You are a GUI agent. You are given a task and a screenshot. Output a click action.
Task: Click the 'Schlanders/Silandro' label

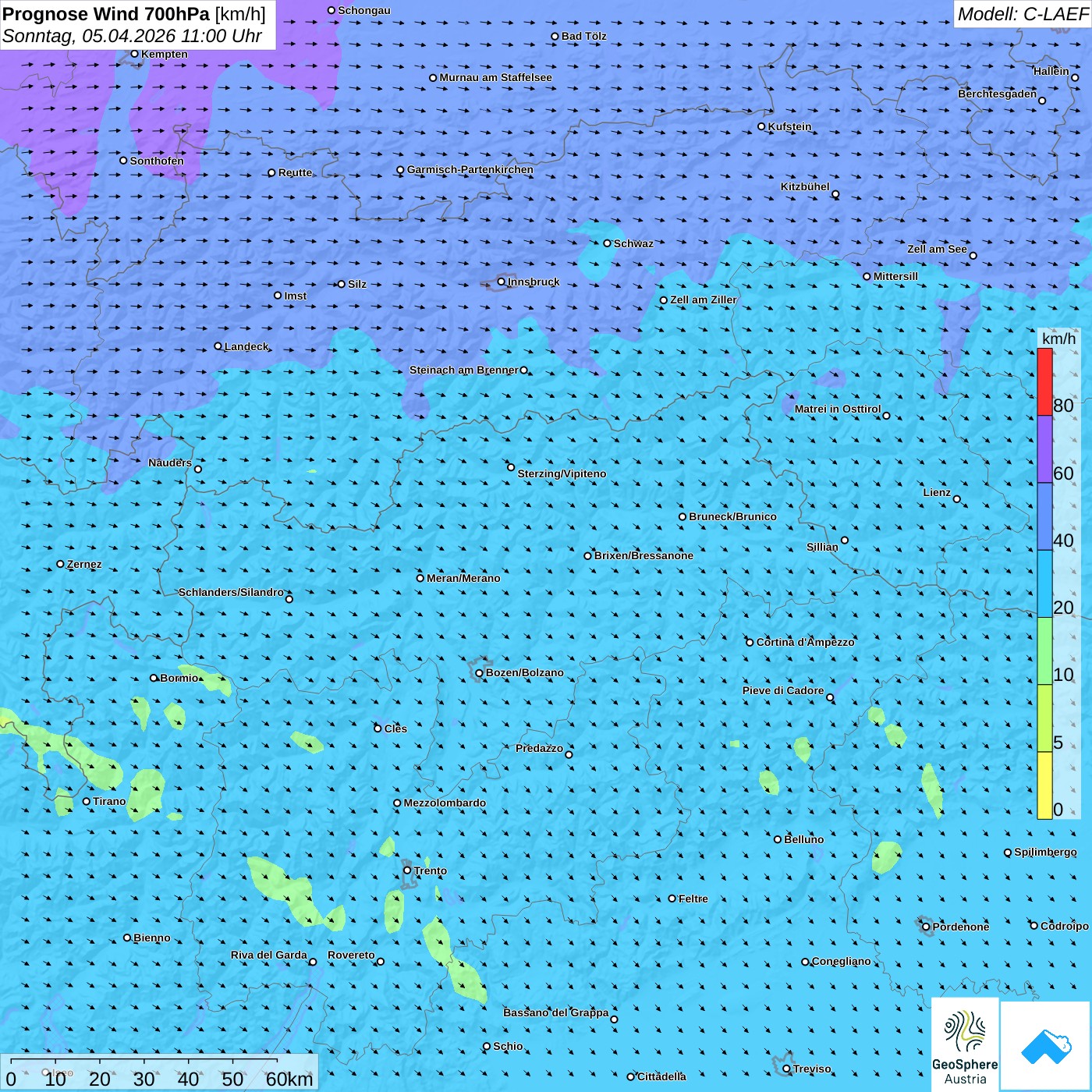(x=231, y=592)
